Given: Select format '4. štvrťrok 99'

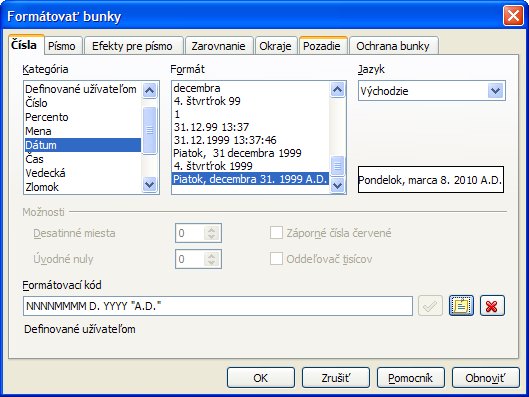Looking at the screenshot, I should [251, 101].
